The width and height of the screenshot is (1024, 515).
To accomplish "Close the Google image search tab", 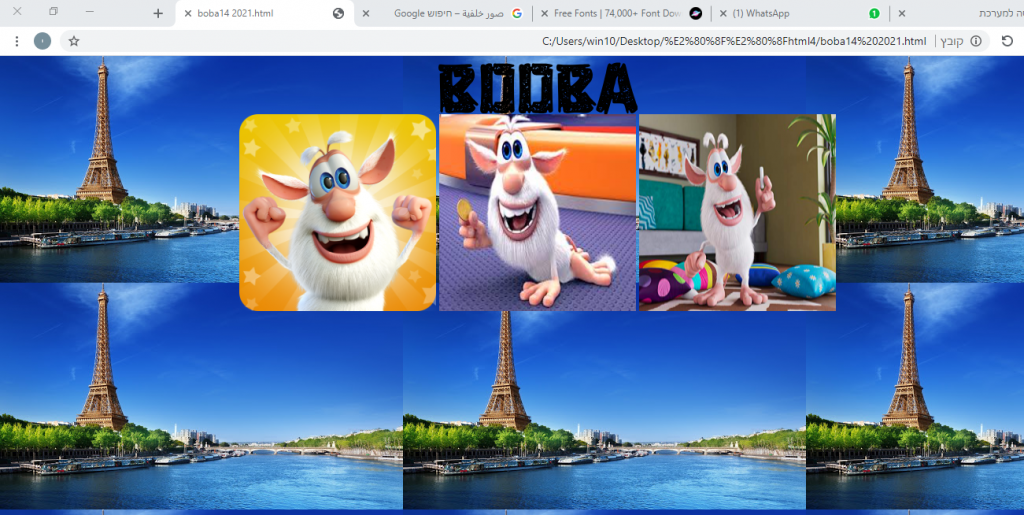I will [x=366, y=14].
